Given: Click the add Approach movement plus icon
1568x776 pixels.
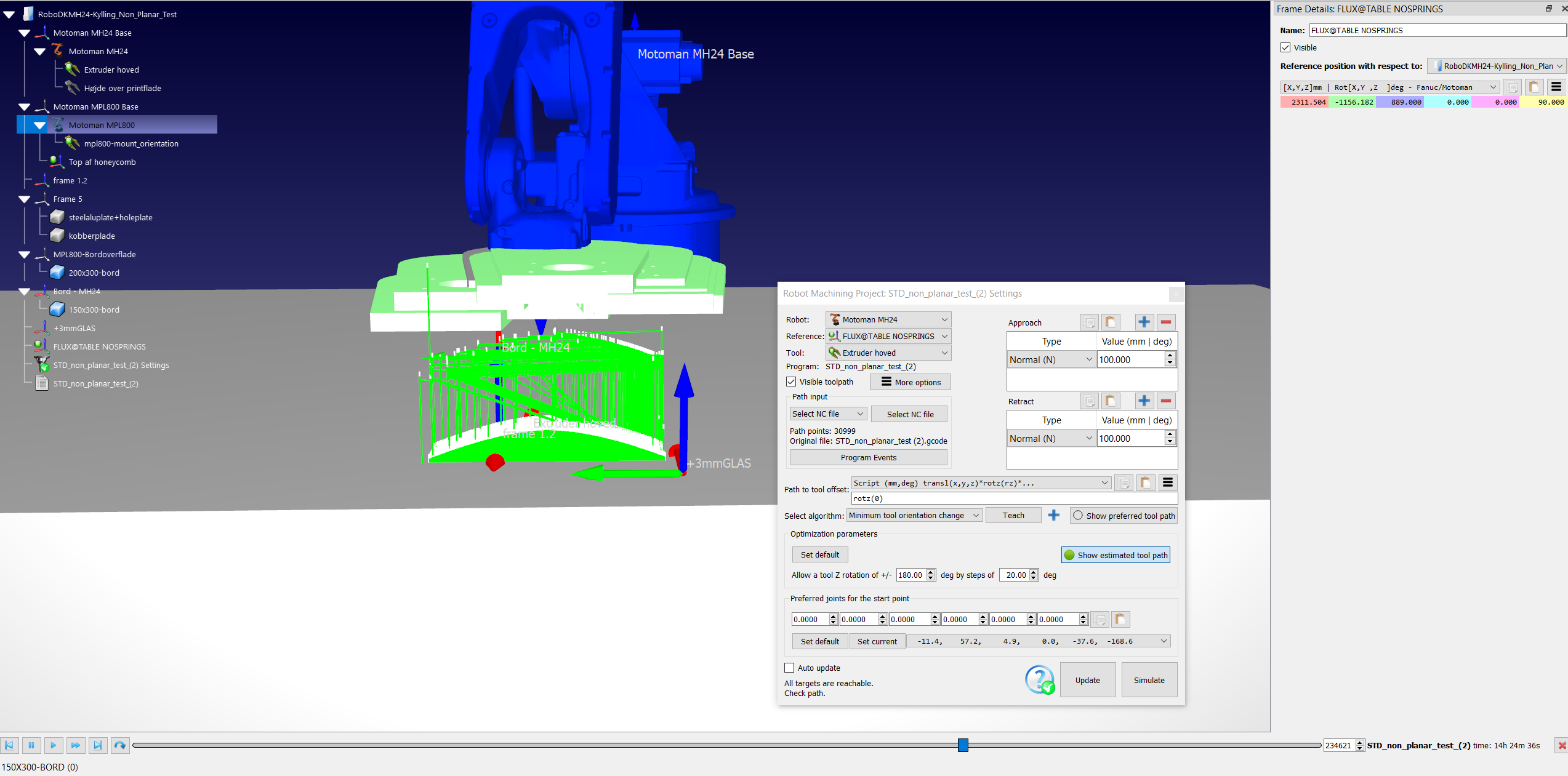Looking at the screenshot, I should (x=1144, y=322).
